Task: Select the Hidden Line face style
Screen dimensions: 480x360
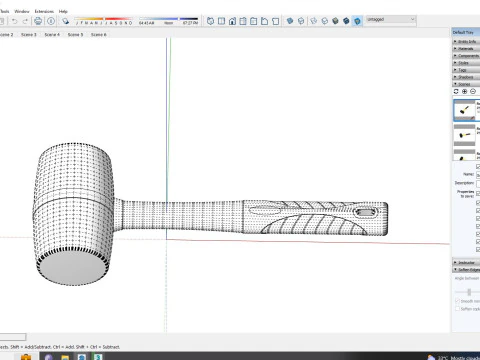Action: 324,21
